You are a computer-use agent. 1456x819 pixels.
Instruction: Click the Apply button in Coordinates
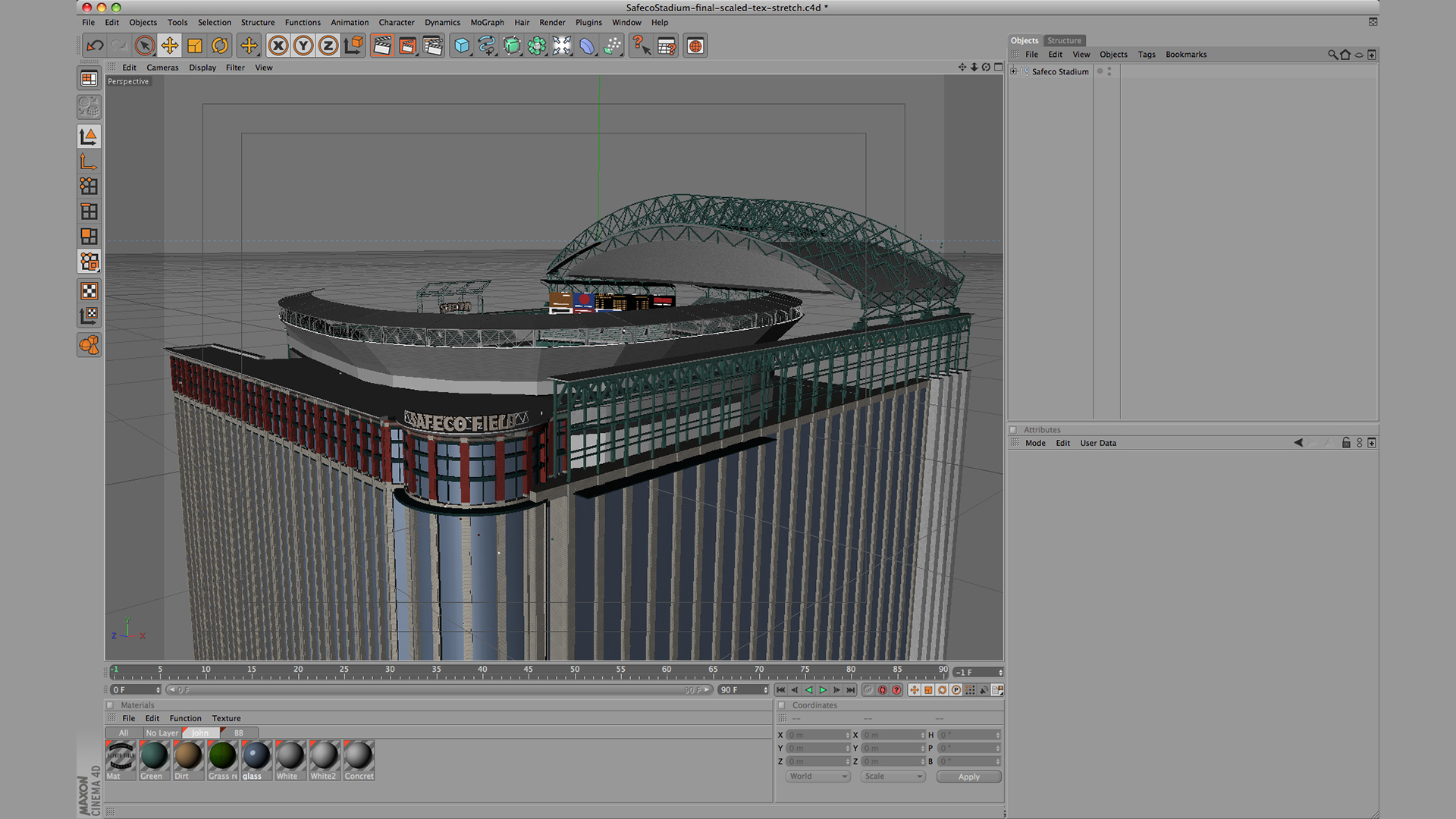[x=968, y=777]
